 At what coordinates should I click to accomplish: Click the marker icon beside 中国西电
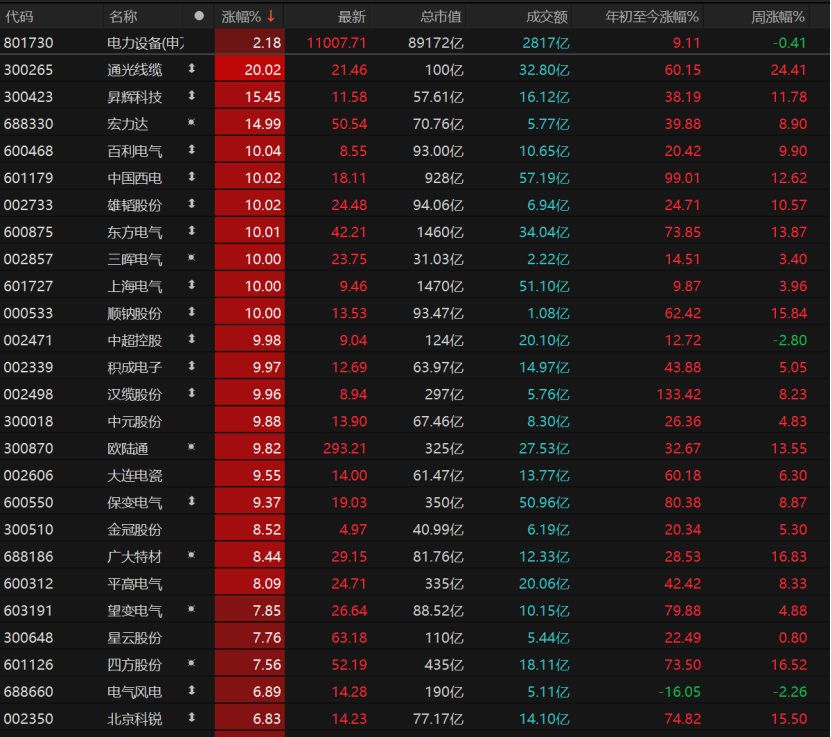coord(192,176)
